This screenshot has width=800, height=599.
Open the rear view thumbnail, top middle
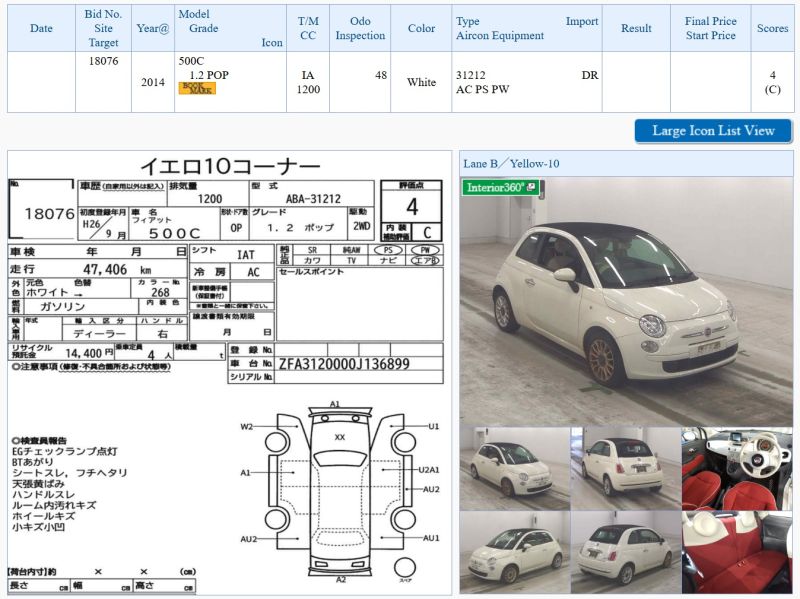[626, 468]
